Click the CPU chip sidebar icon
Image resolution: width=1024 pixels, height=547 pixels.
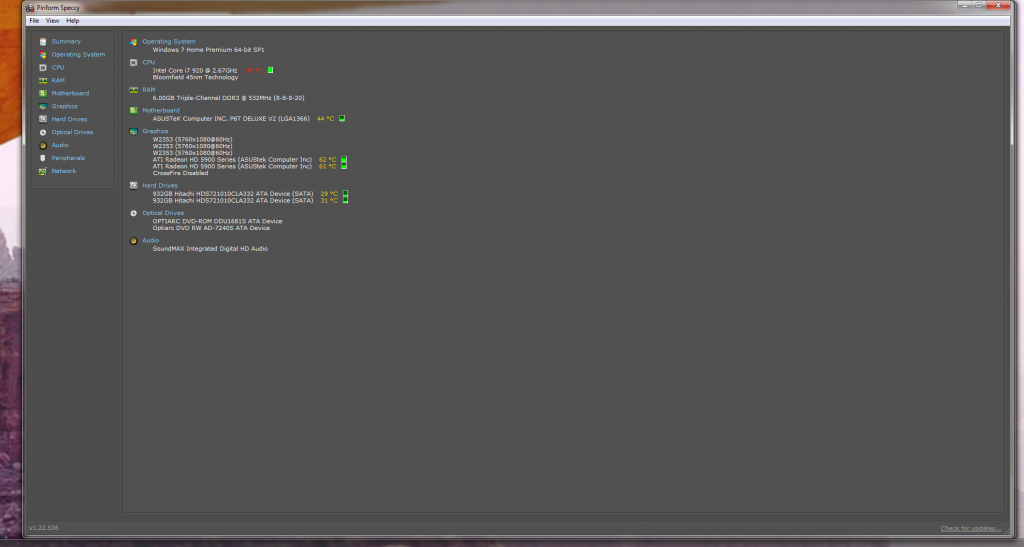point(42,67)
